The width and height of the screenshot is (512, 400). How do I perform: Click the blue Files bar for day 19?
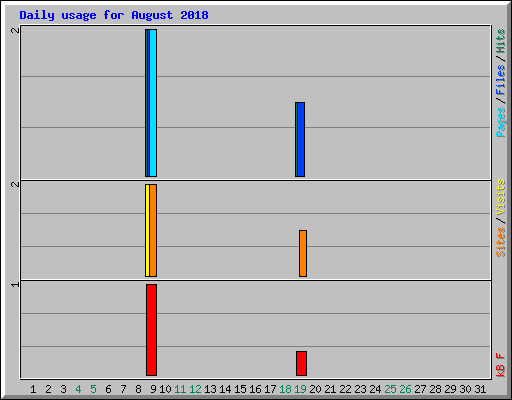click(301, 139)
